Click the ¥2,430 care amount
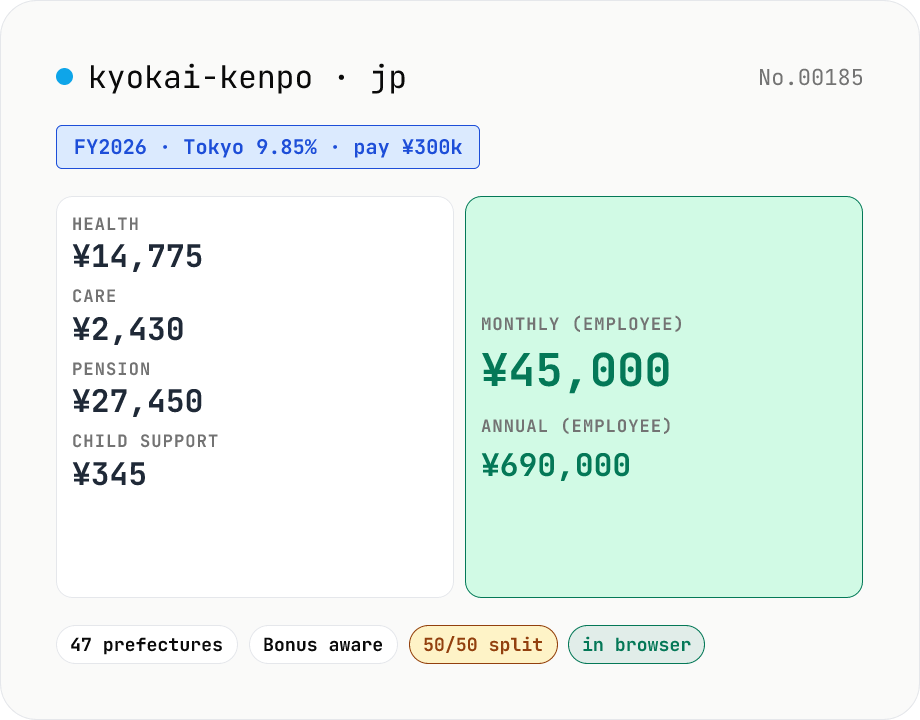Image resolution: width=920 pixels, height=720 pixels. pos(128,329)
